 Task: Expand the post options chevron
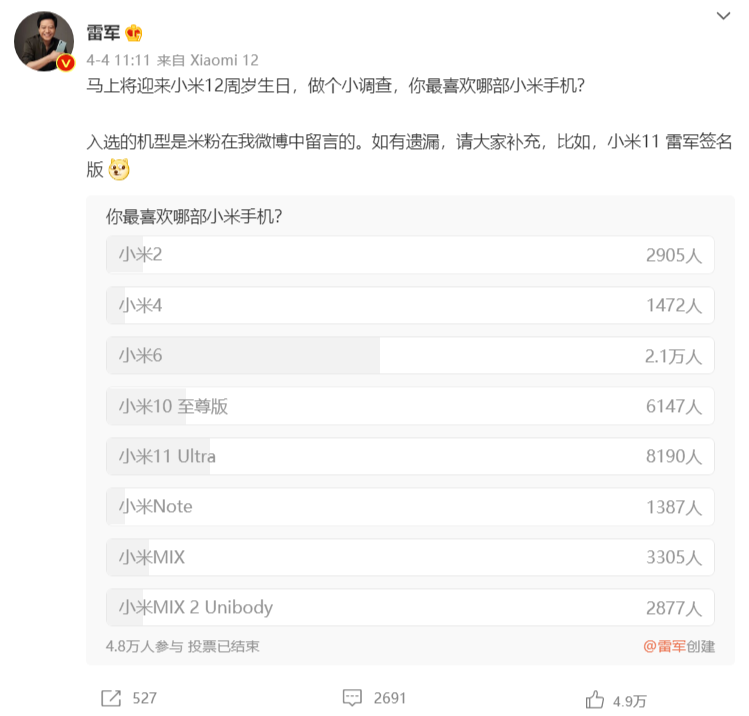pyautogui.click(x=724, y=17)
